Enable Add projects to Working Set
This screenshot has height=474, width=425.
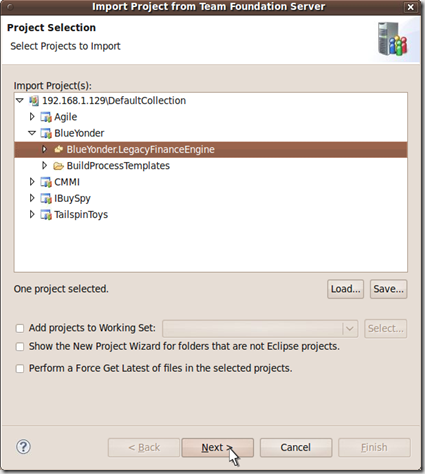tap(20, 328)
